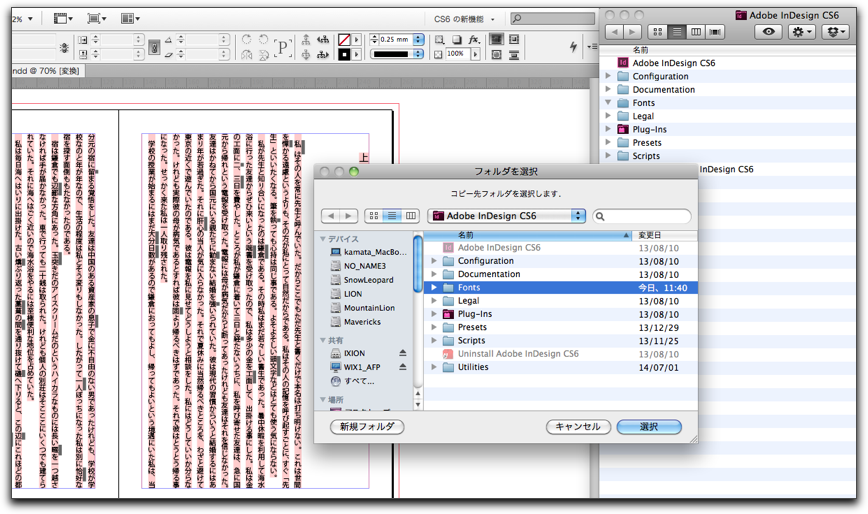Select the no text wrap icon
Screen dimensions: 868x514
click(497, 39)
